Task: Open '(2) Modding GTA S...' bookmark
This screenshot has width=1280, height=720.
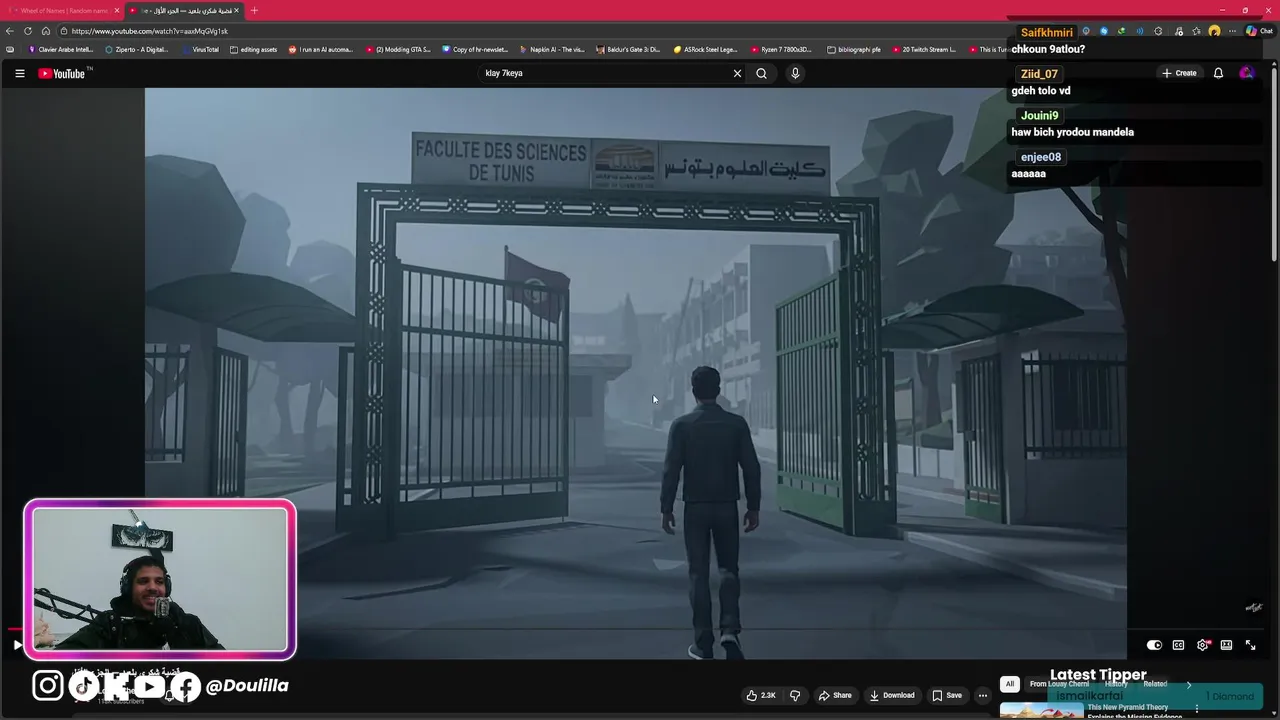Action: [398, 49]
